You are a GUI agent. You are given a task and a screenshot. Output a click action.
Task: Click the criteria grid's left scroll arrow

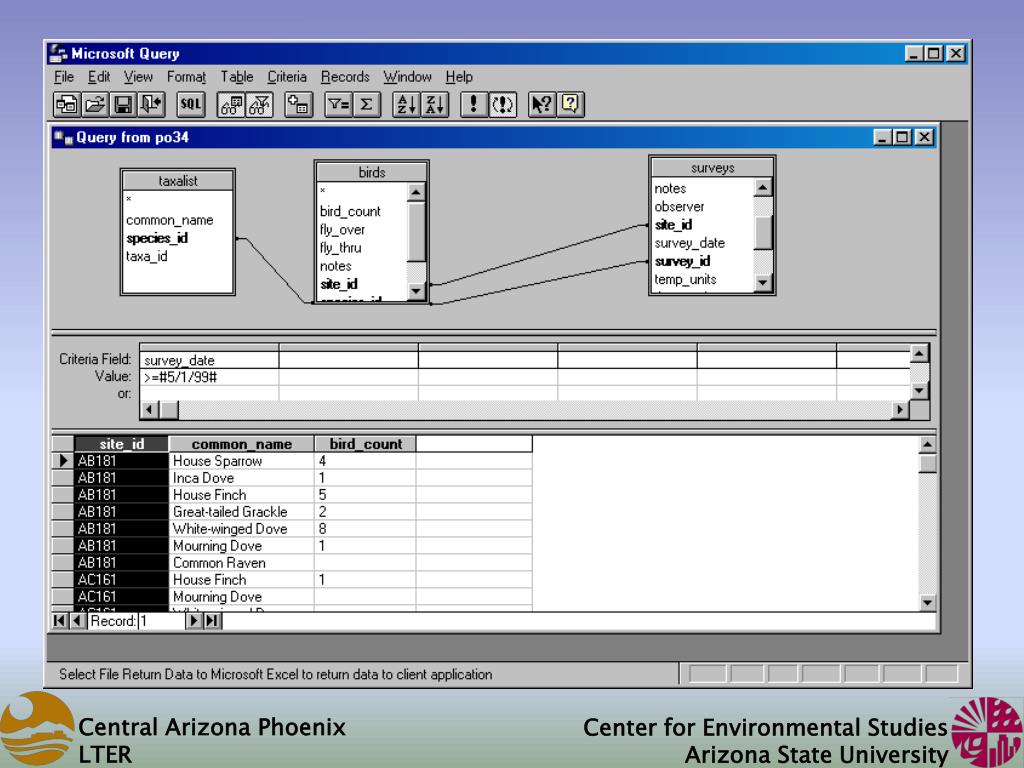click(149, 409)
